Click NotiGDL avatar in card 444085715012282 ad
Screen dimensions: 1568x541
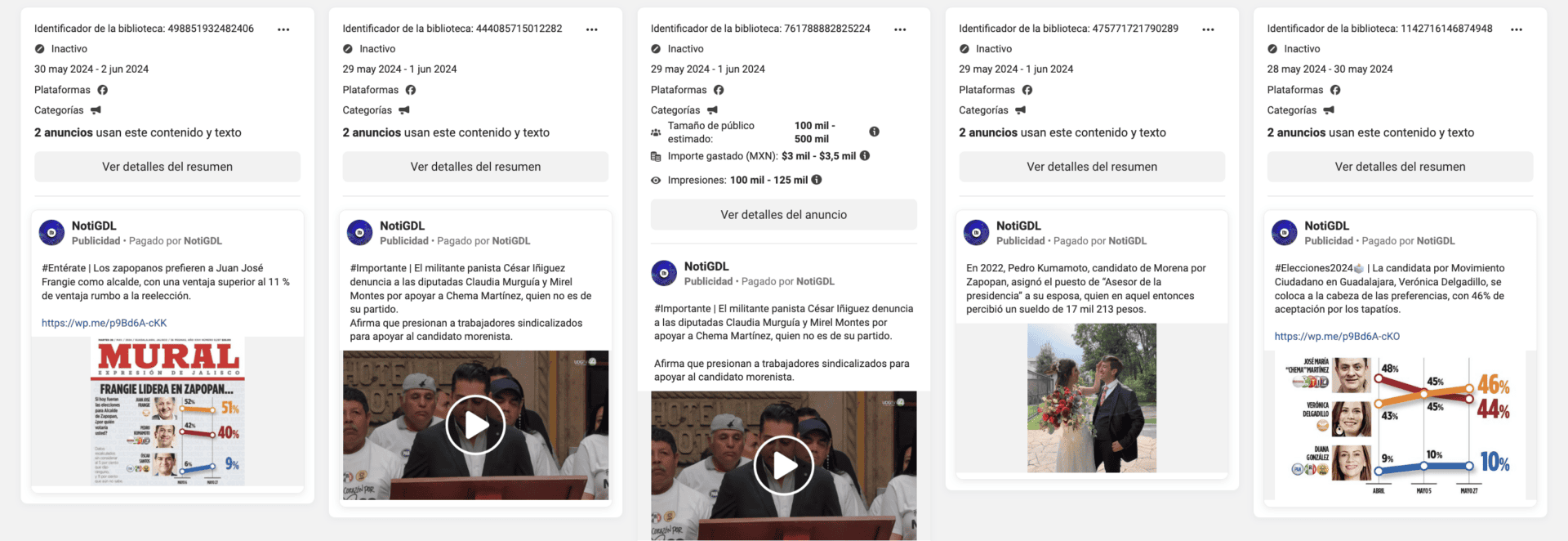click(x=359, y=233)
